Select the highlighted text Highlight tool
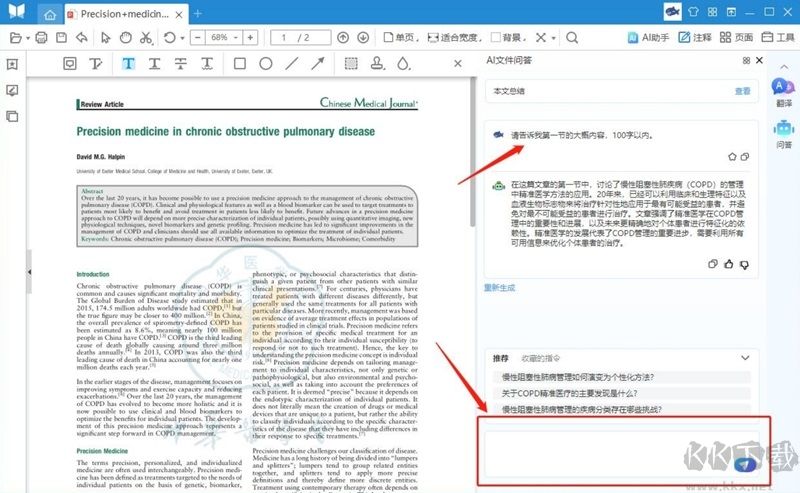 pos(129,63)
